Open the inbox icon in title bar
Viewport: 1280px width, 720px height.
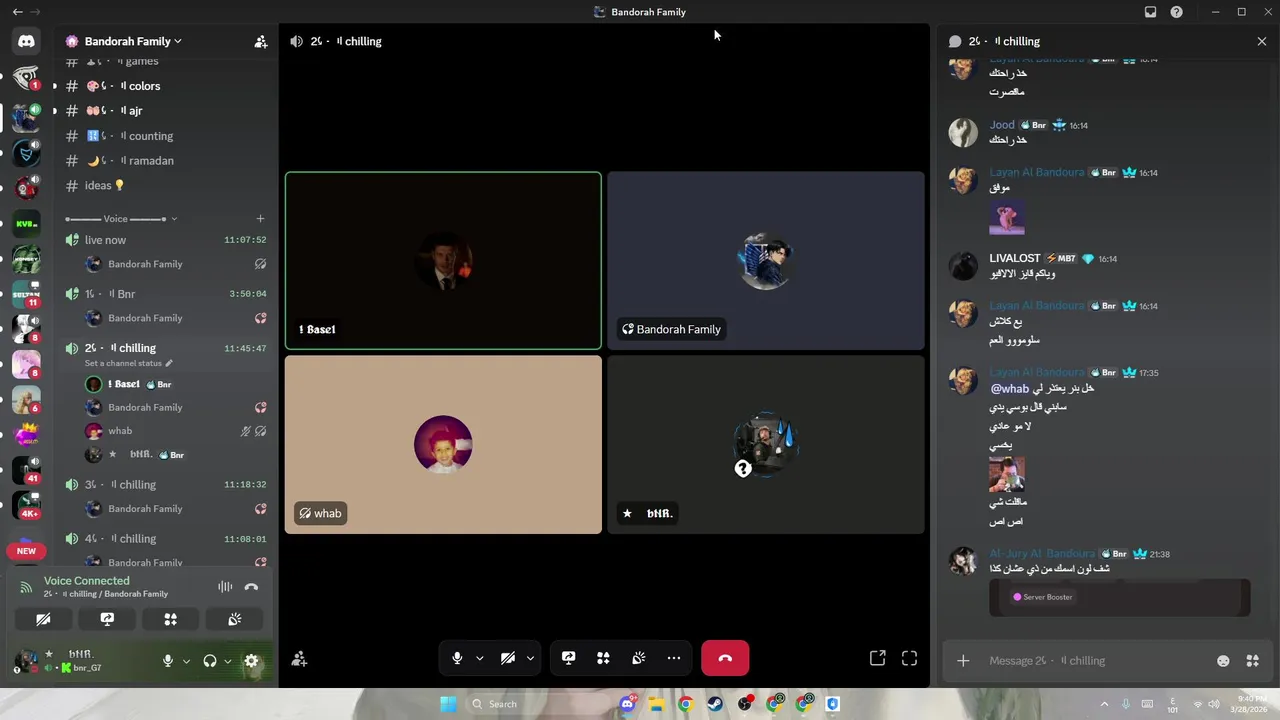tap(1150, 12)
